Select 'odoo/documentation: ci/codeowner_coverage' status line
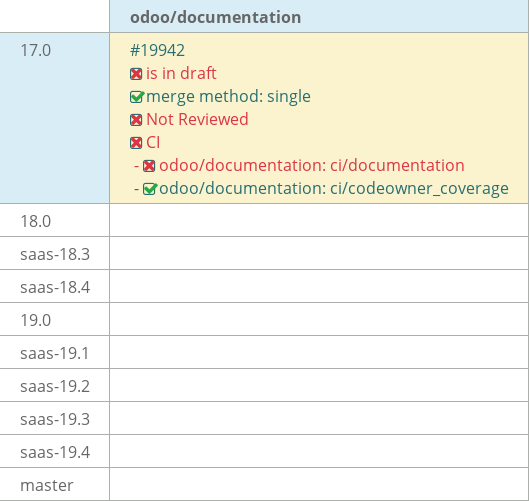 click(x=334, y=189)
